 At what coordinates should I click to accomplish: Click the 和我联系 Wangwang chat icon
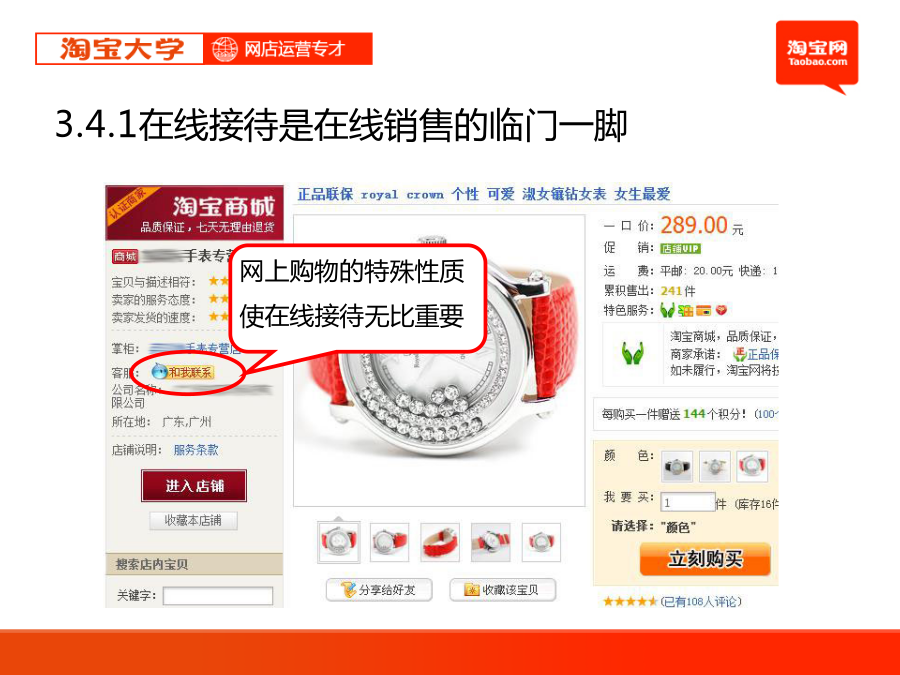[183, 372]
